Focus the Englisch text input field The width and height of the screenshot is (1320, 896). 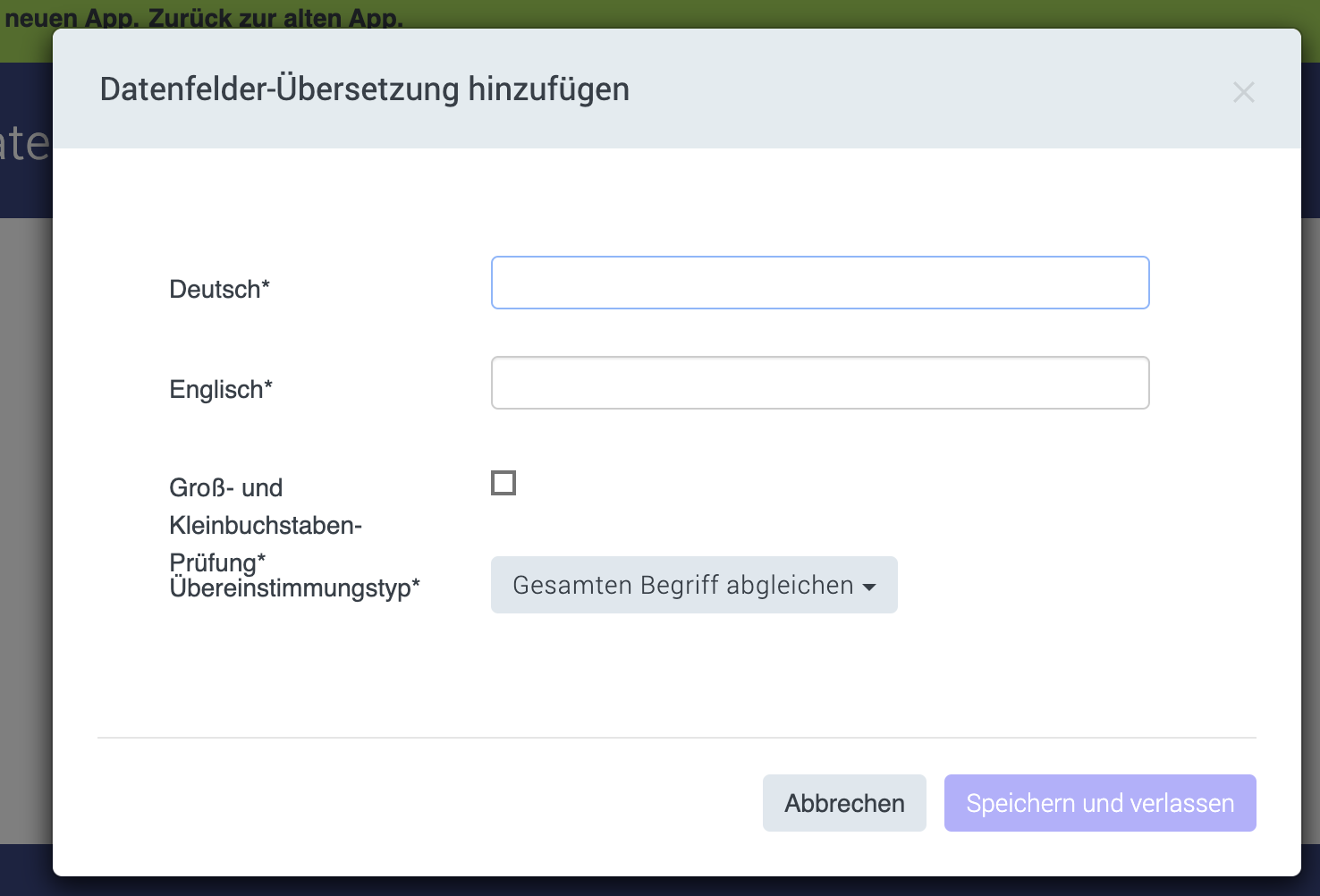pos(819,383)
